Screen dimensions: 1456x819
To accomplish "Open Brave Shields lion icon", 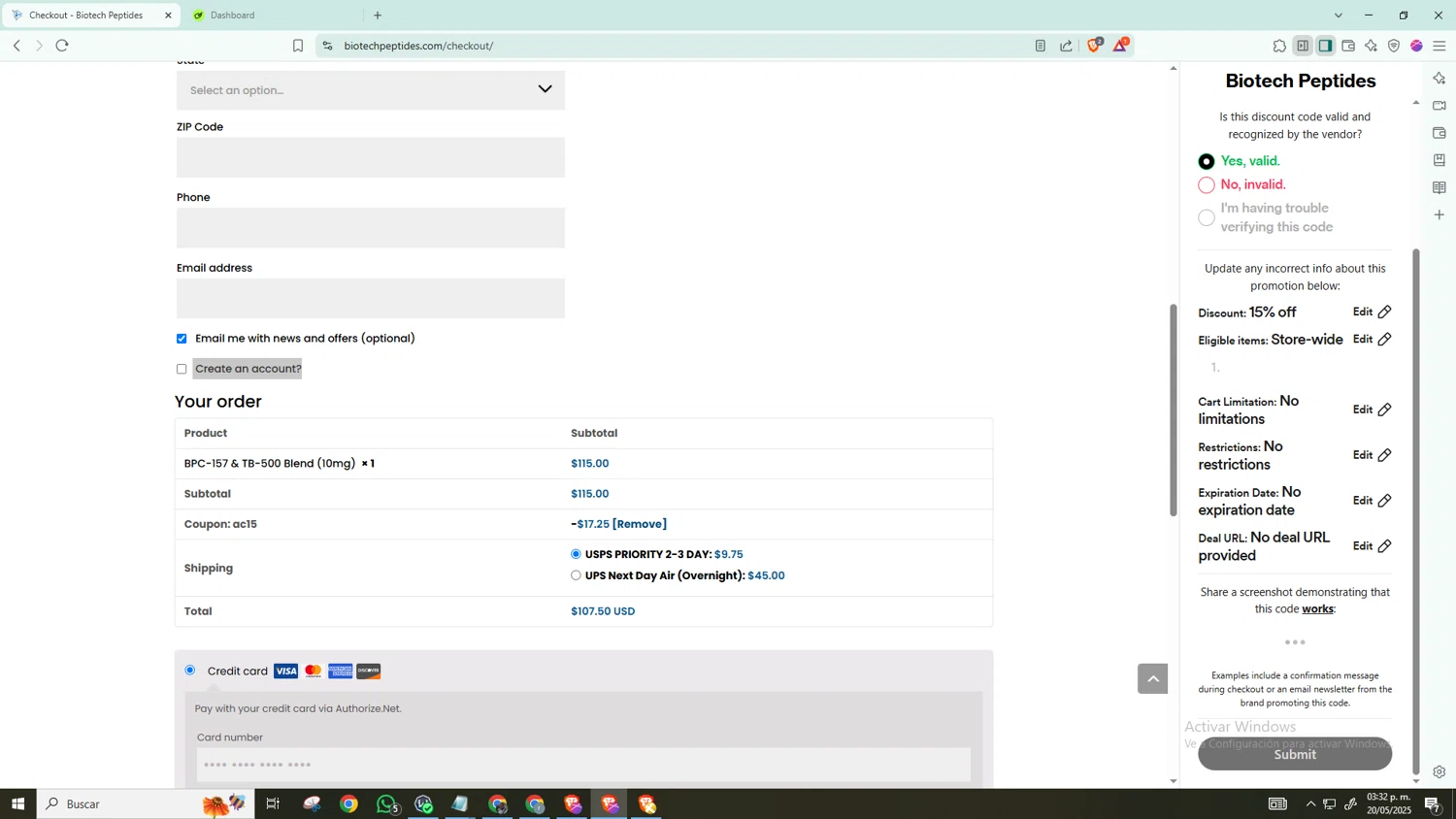I will (x=1094, y=45).
